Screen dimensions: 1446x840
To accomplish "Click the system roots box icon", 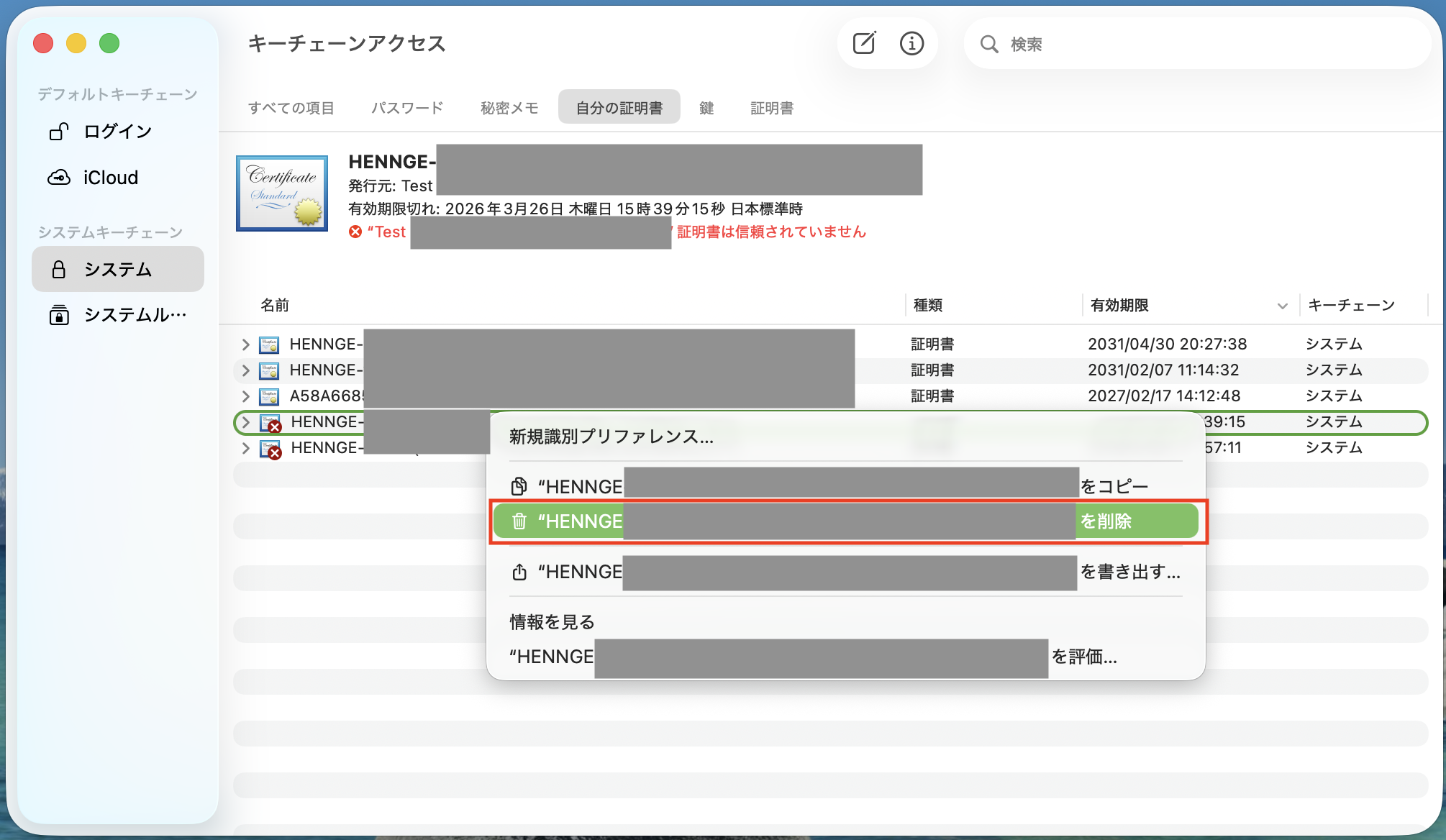I will click(x=58, y=315).
